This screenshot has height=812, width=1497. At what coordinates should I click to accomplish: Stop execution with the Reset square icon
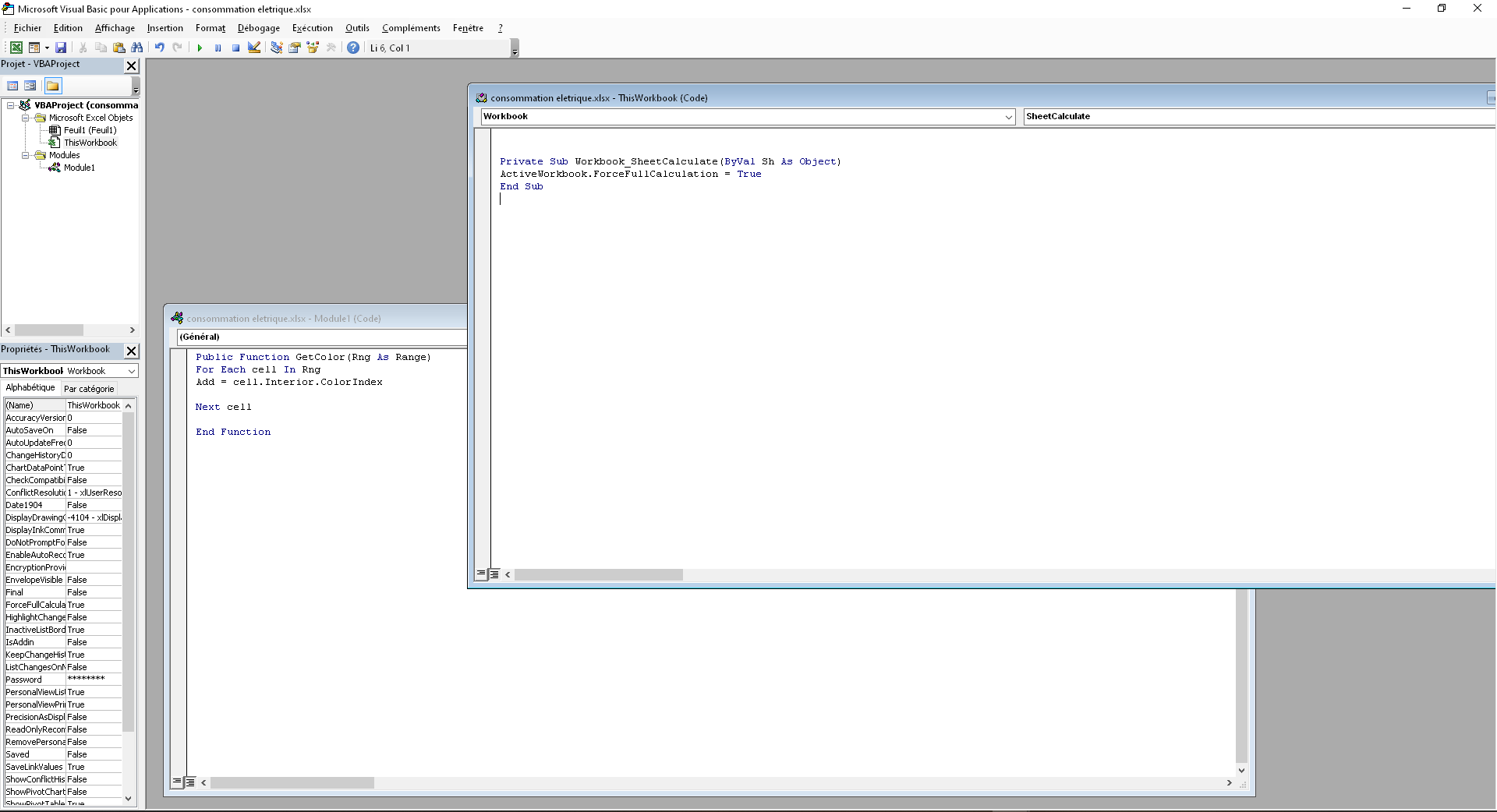click(235, 48)
